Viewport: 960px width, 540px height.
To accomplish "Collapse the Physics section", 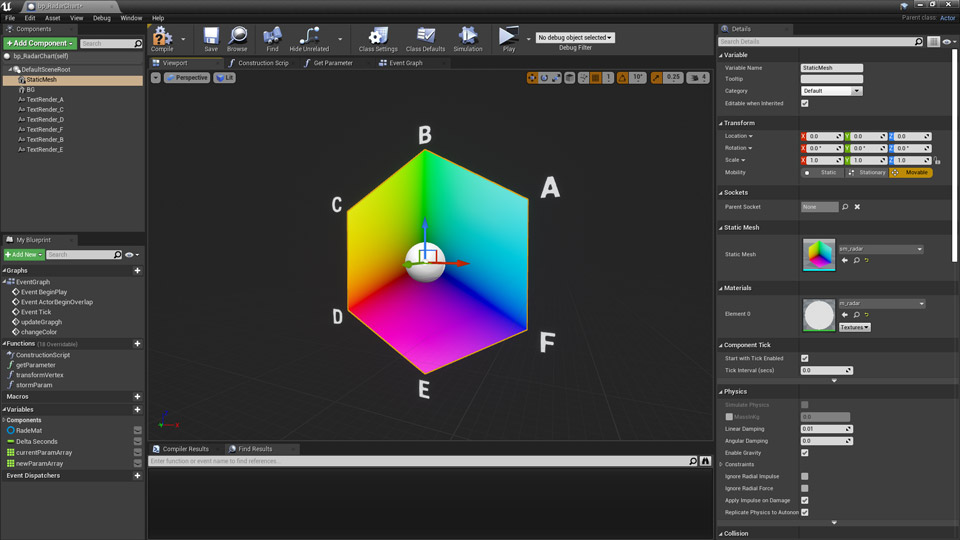I will 721,392.
